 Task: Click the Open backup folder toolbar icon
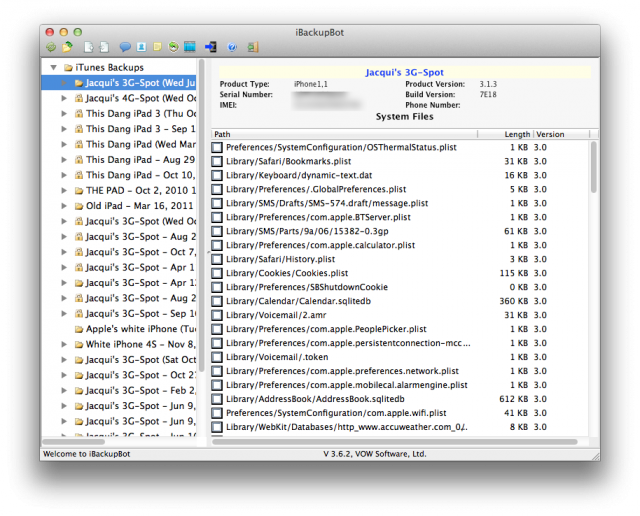[67, 47]
